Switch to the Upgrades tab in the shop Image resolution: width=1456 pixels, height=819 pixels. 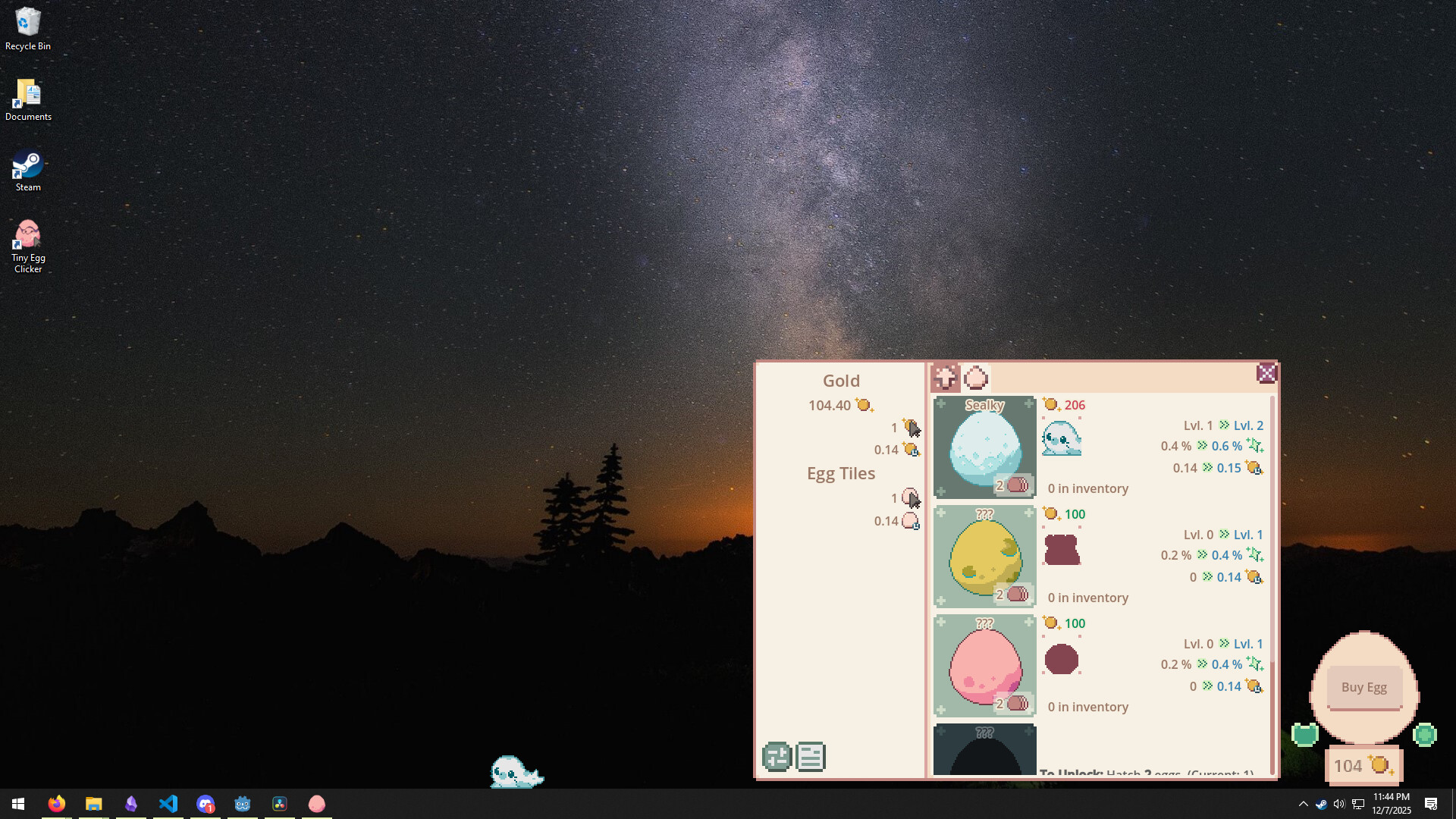point(945,377)
